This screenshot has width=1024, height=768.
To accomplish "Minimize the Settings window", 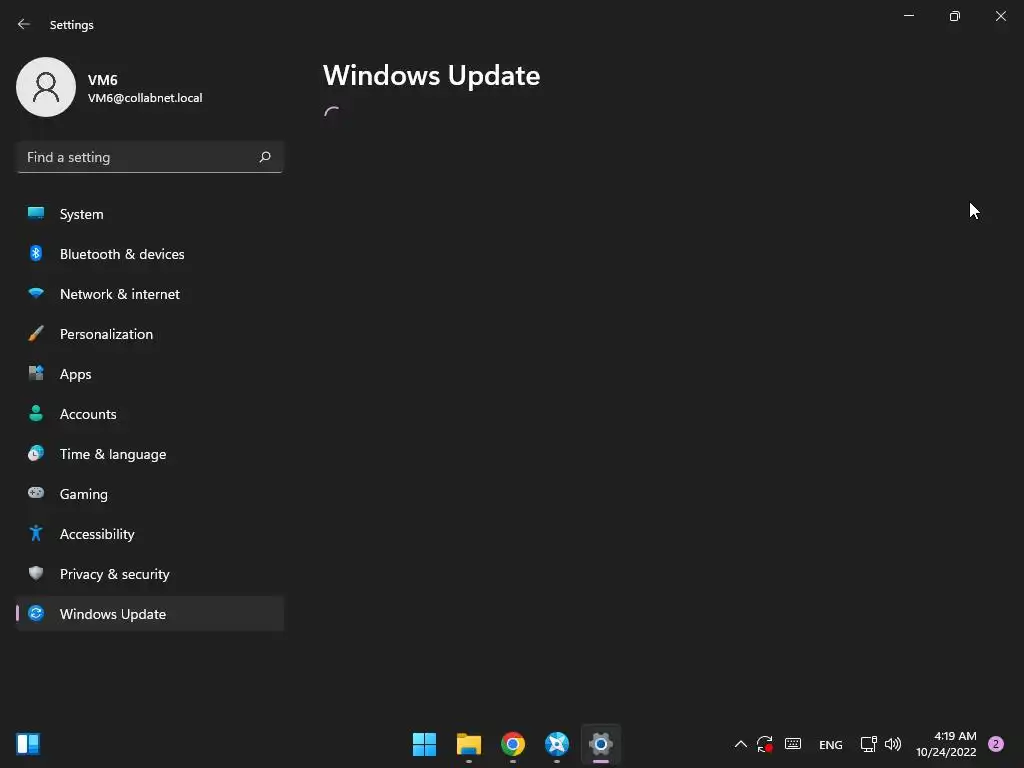I will pyautogui.click(x=909, y=16).
